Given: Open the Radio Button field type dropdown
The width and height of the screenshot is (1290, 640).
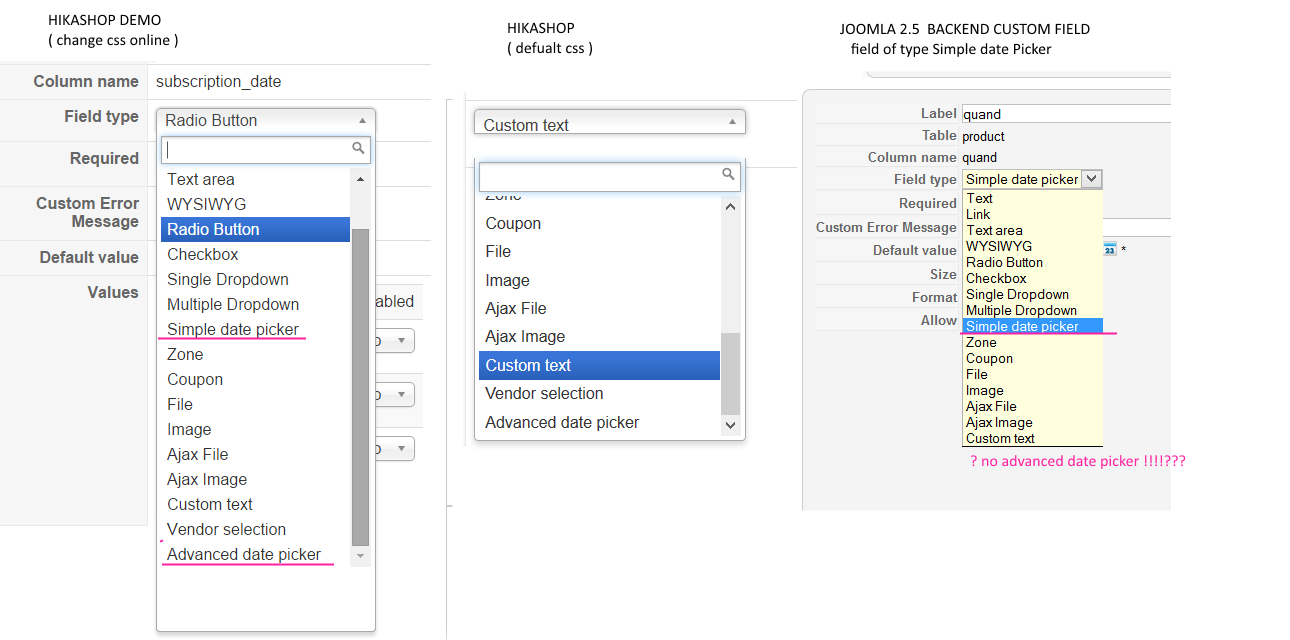Looking at the screenshot, I should pos(266,120).
